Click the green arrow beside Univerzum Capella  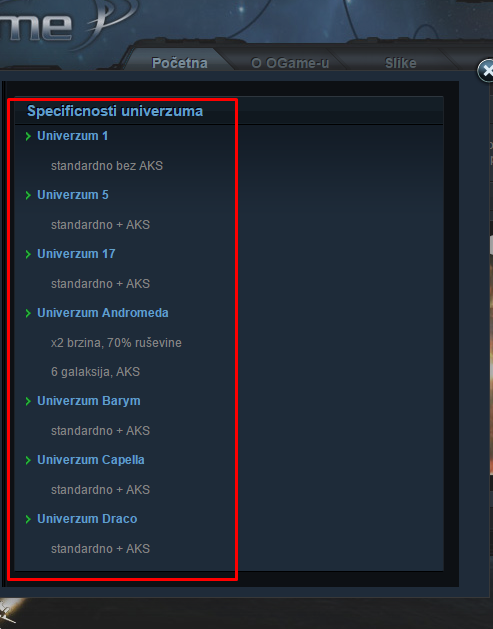(x=28, y=461)
